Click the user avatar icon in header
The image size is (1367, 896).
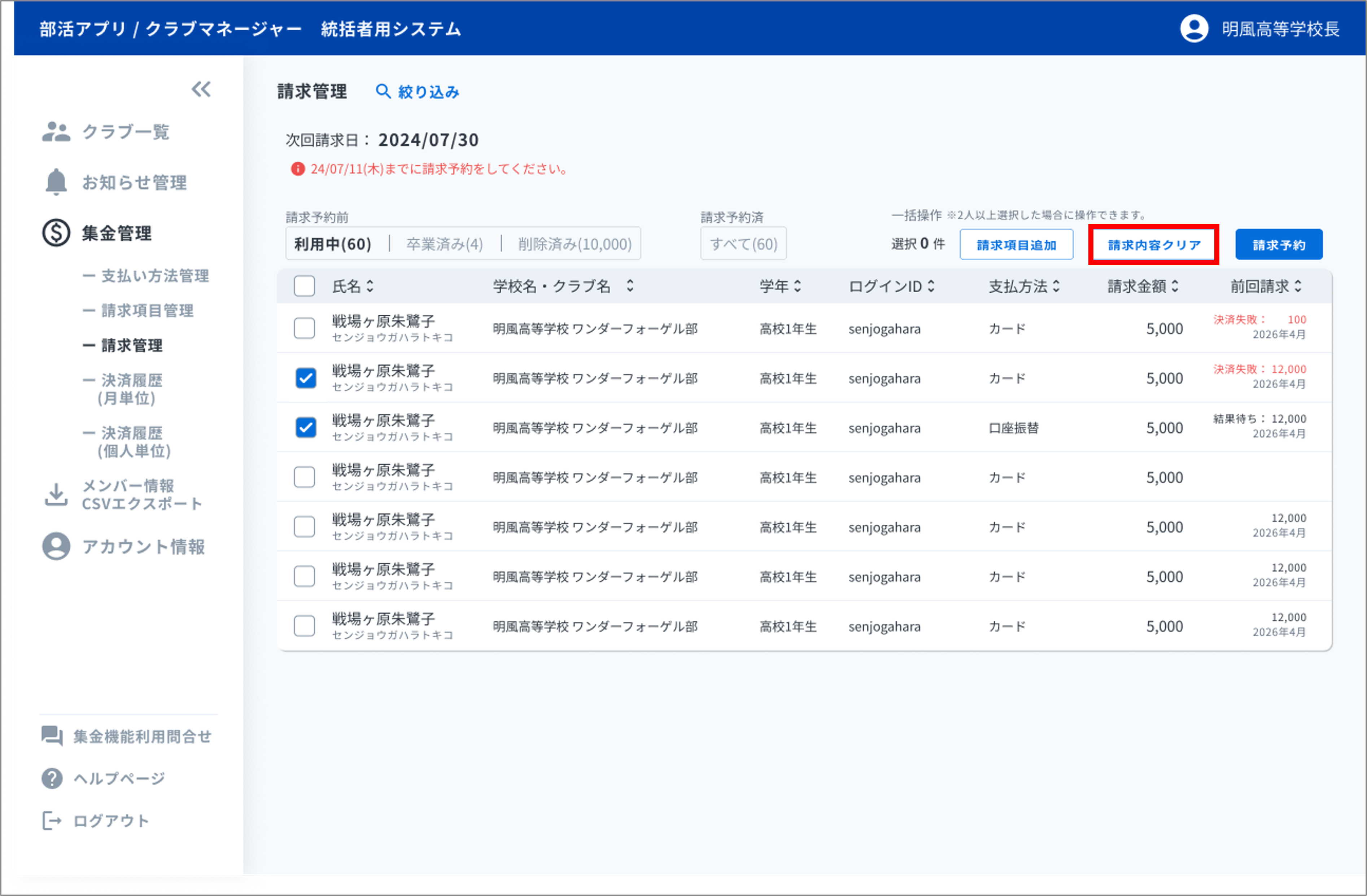click(1194, 28)
